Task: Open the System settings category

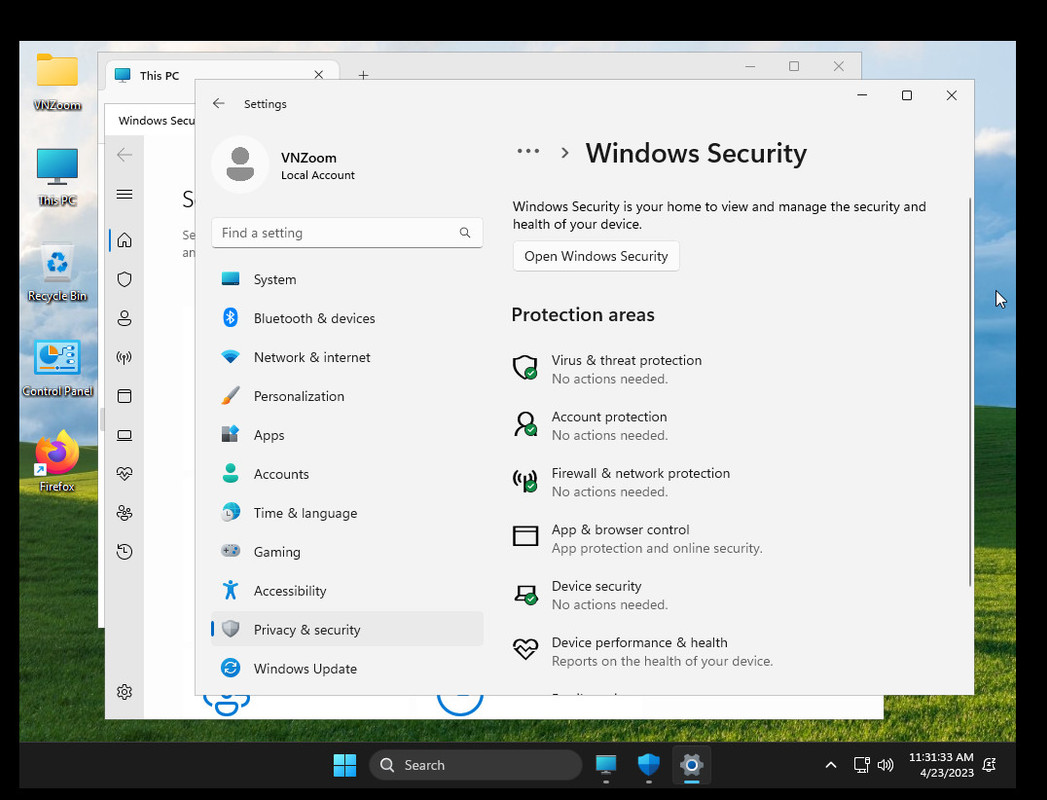Action: pyautogui.click(x=347, y=279)
